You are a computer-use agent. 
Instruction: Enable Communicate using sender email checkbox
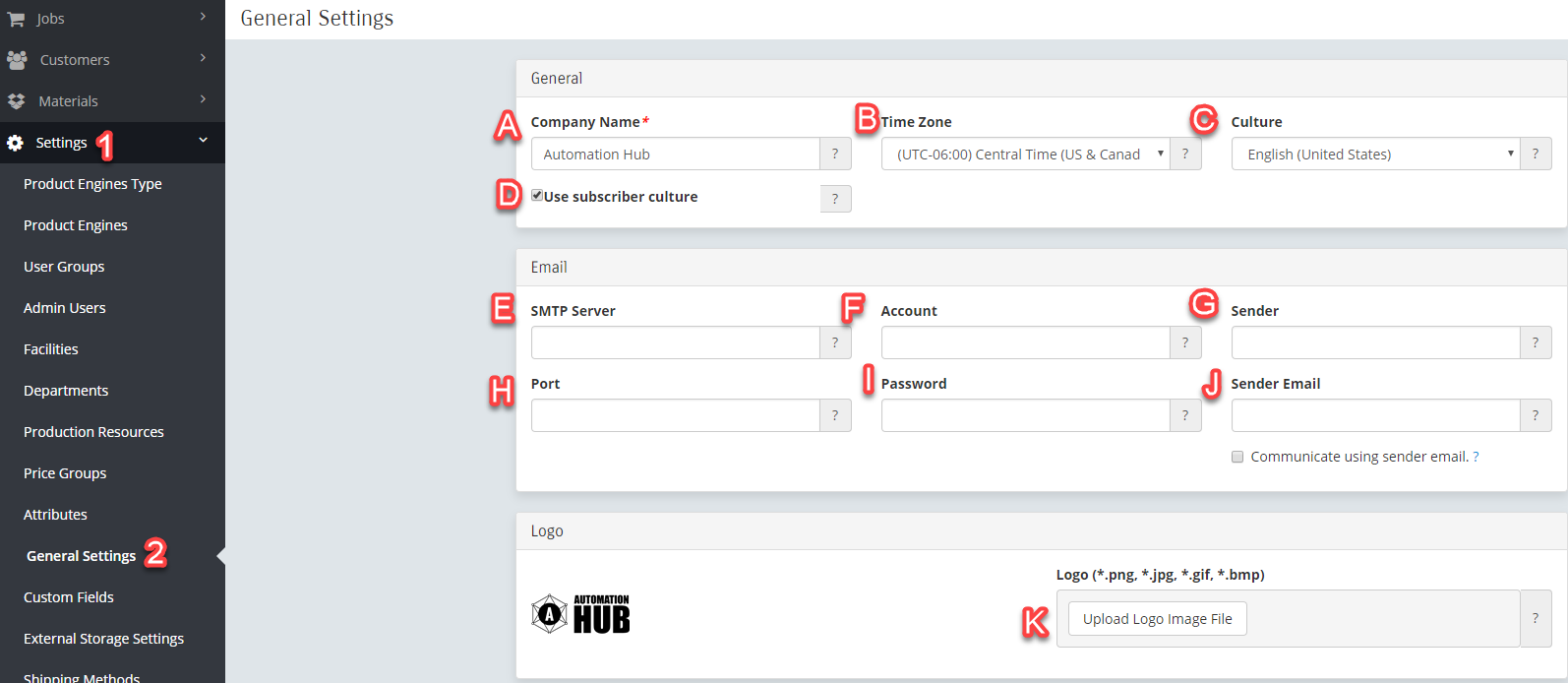point(1237,457)
